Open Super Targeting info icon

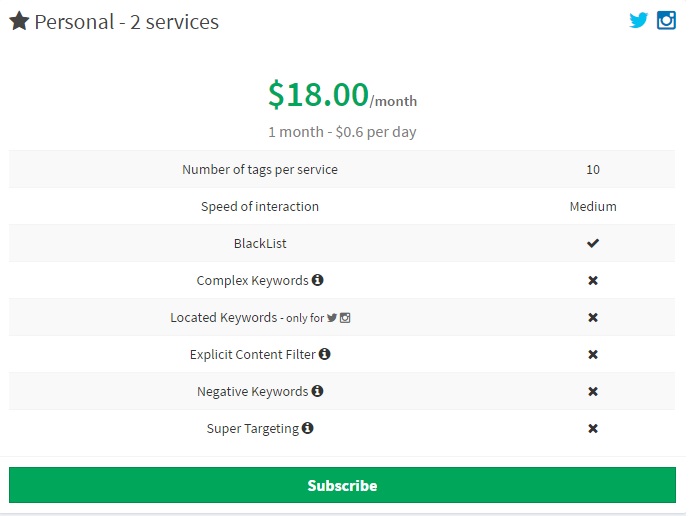tap(307, 428)
